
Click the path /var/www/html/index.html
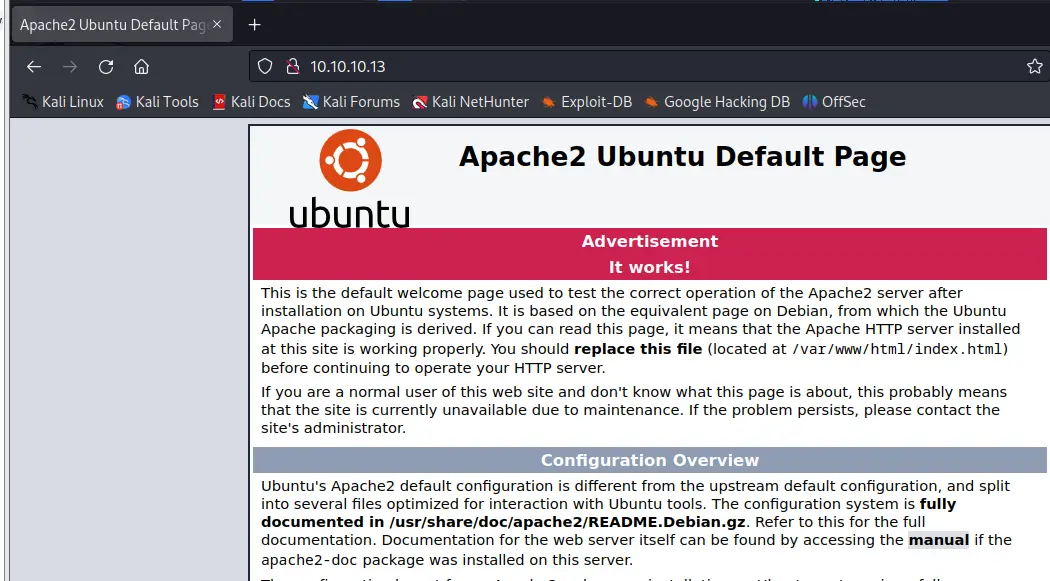click(x=897, y=349)
